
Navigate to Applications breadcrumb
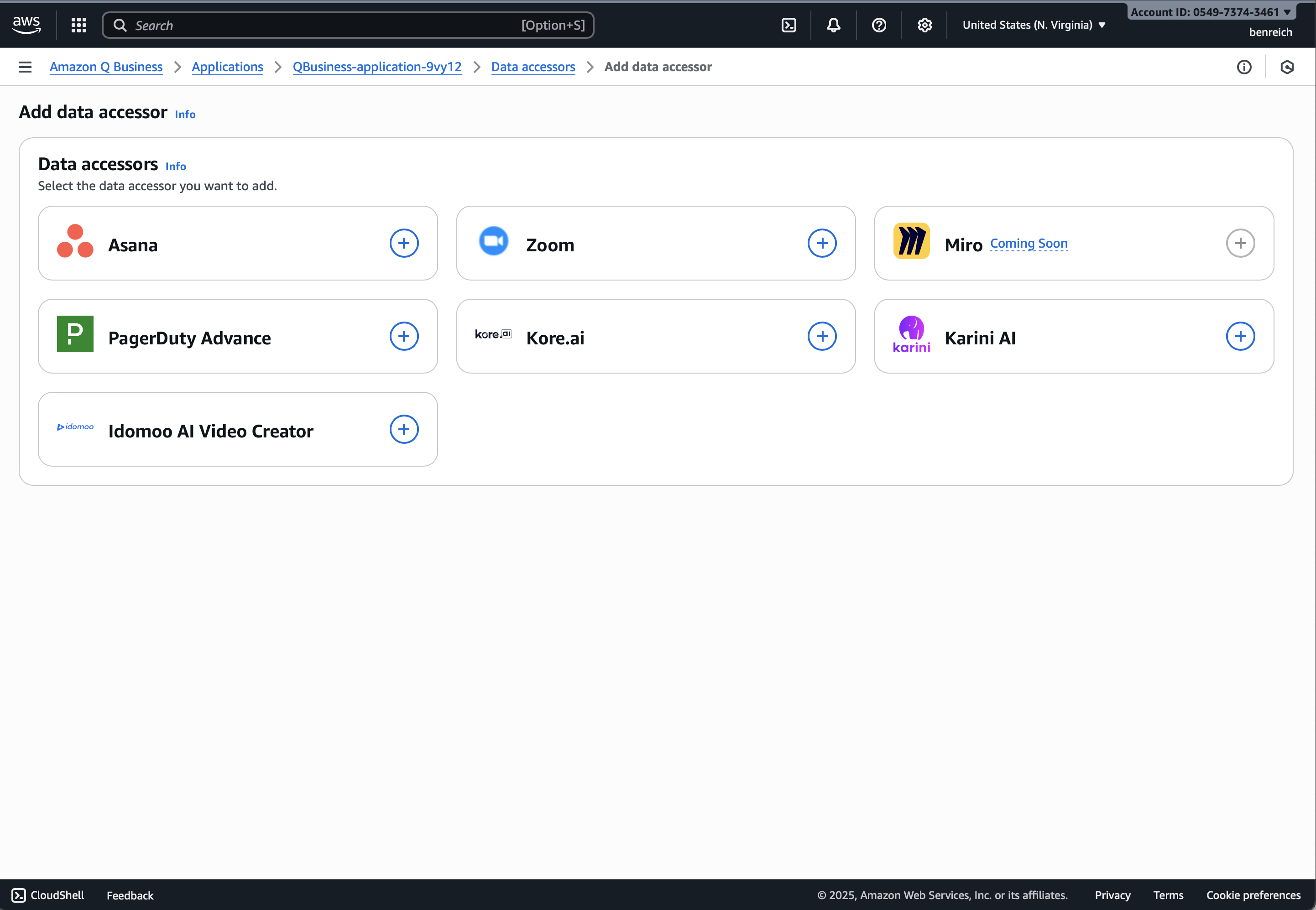coord(227,68)
